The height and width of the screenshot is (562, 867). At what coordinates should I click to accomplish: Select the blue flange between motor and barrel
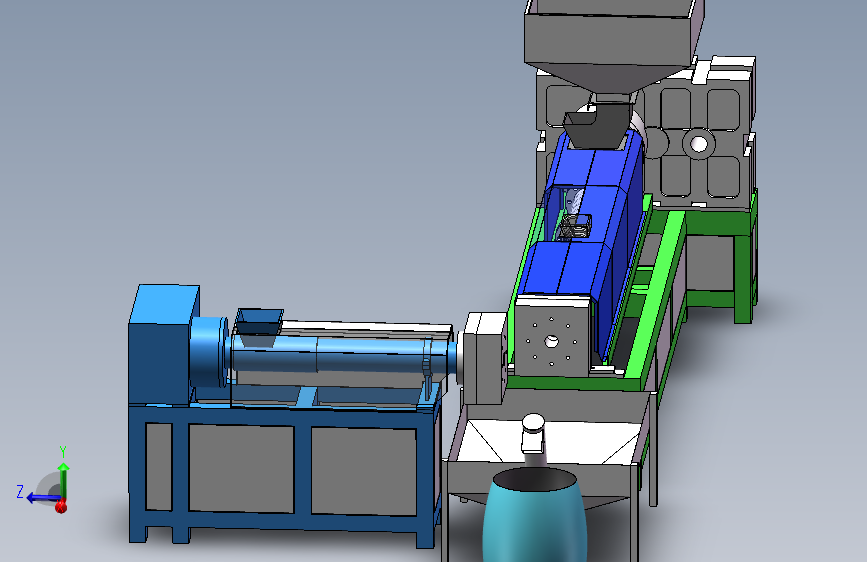click(x=209, y=351)
